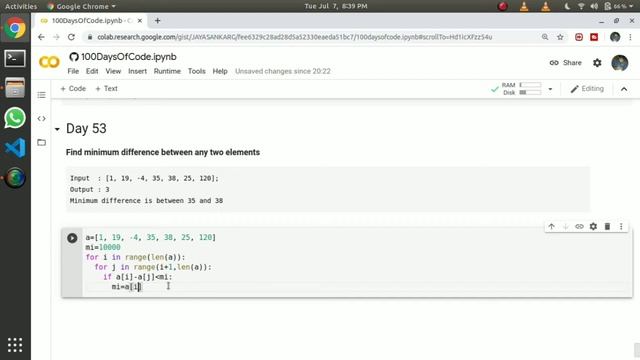Open a new browser tab
Screen dimensions: 640x360
point(158,20)
